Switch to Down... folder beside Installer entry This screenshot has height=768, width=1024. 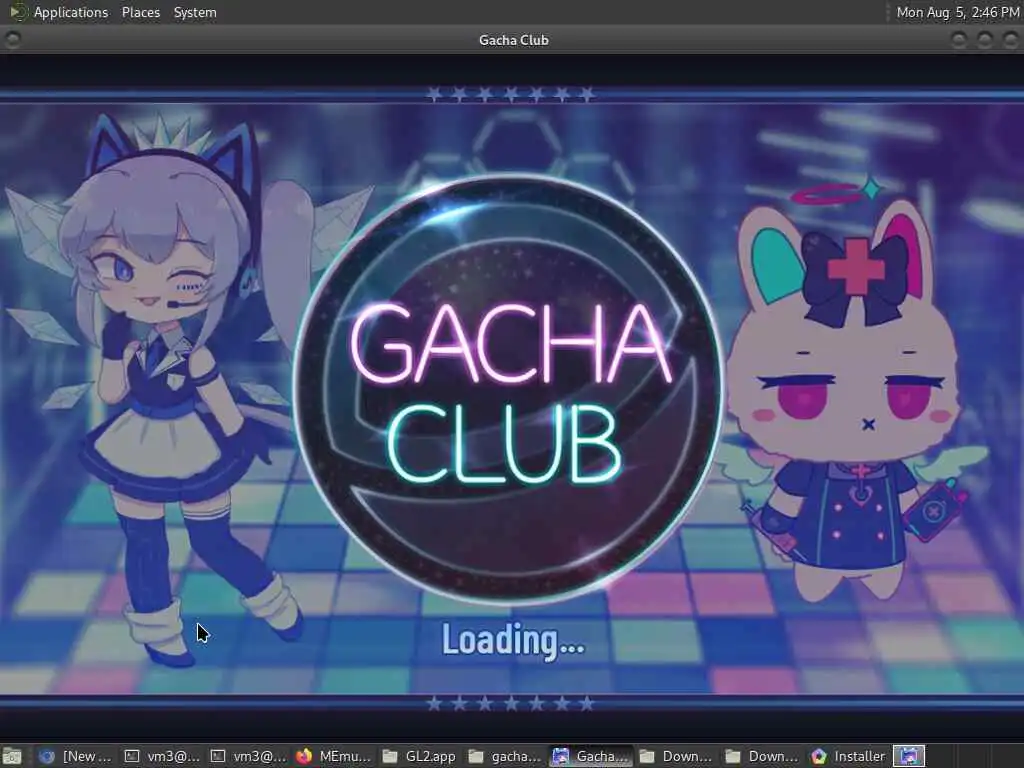coord(763,756)
